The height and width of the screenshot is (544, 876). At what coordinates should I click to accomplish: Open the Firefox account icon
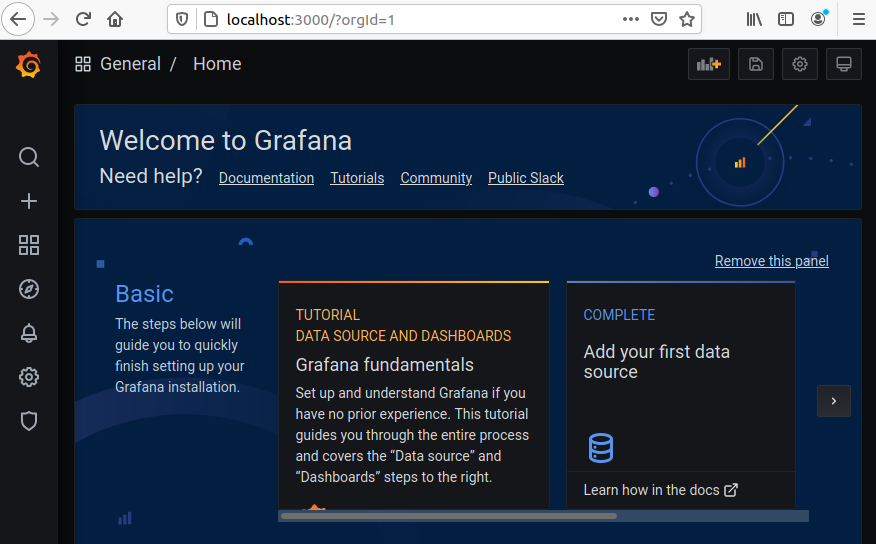[x=818, y=19]
